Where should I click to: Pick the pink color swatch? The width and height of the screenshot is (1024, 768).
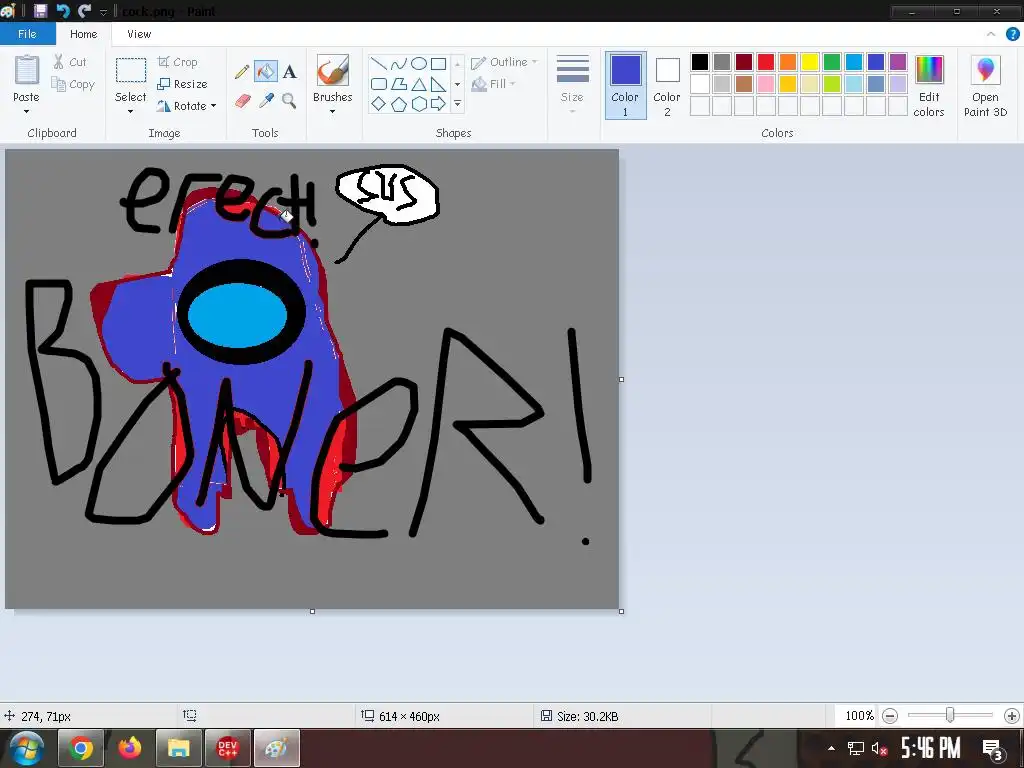tap(765, 84)
